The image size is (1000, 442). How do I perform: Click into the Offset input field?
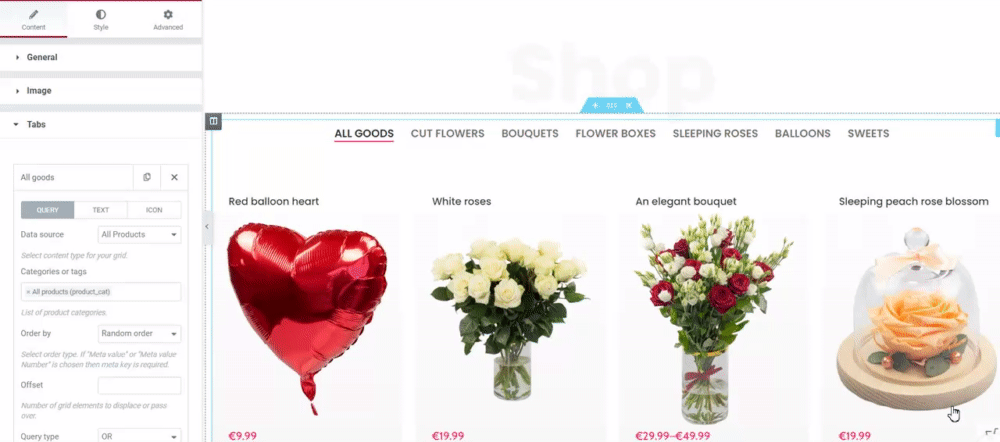tap(139, 385)
